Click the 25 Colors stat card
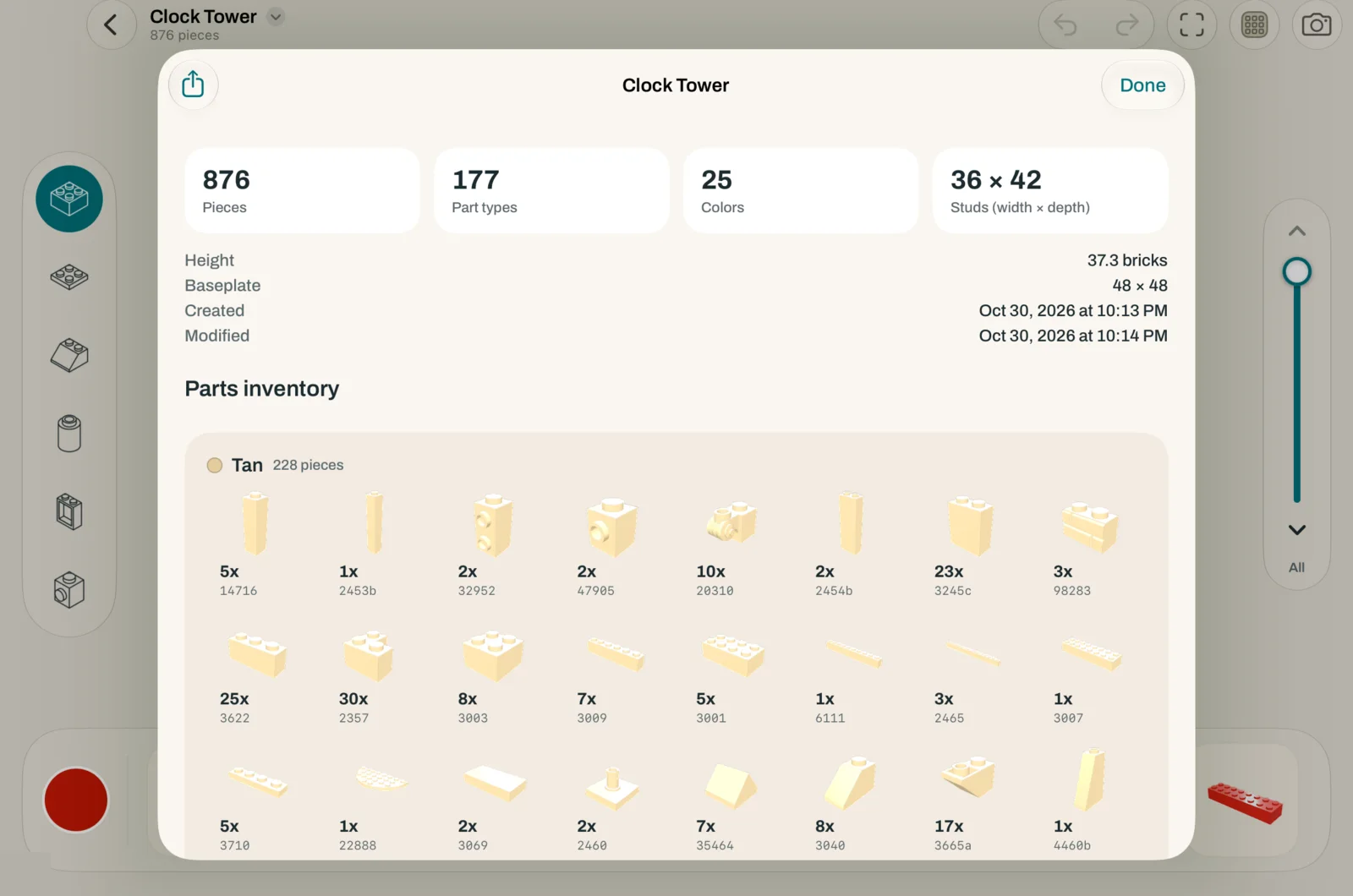The width and height of the screenshot is (1353, 896). click(801, 191)
